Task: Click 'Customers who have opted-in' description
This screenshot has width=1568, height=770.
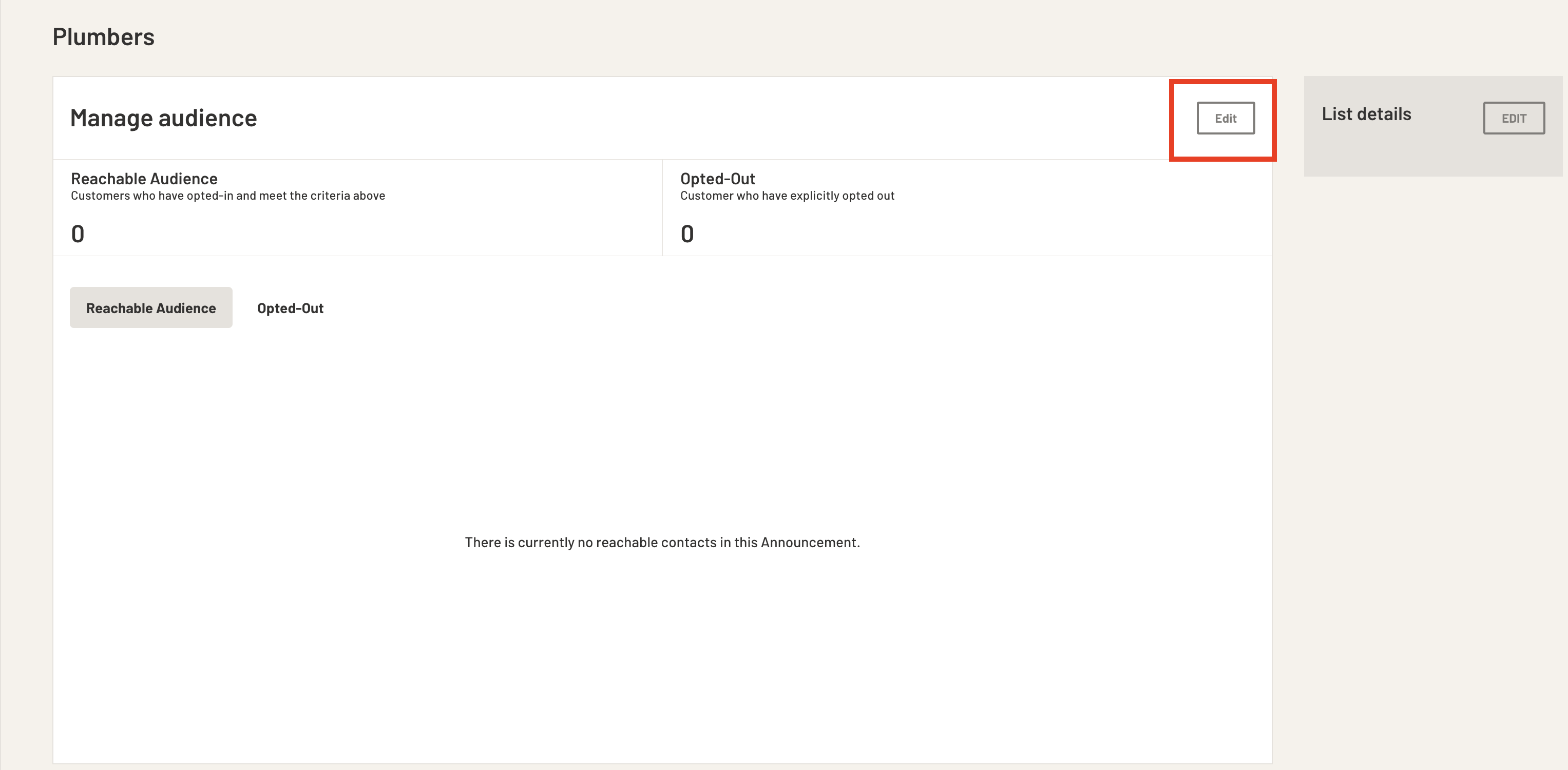Action: pos(227,196)
